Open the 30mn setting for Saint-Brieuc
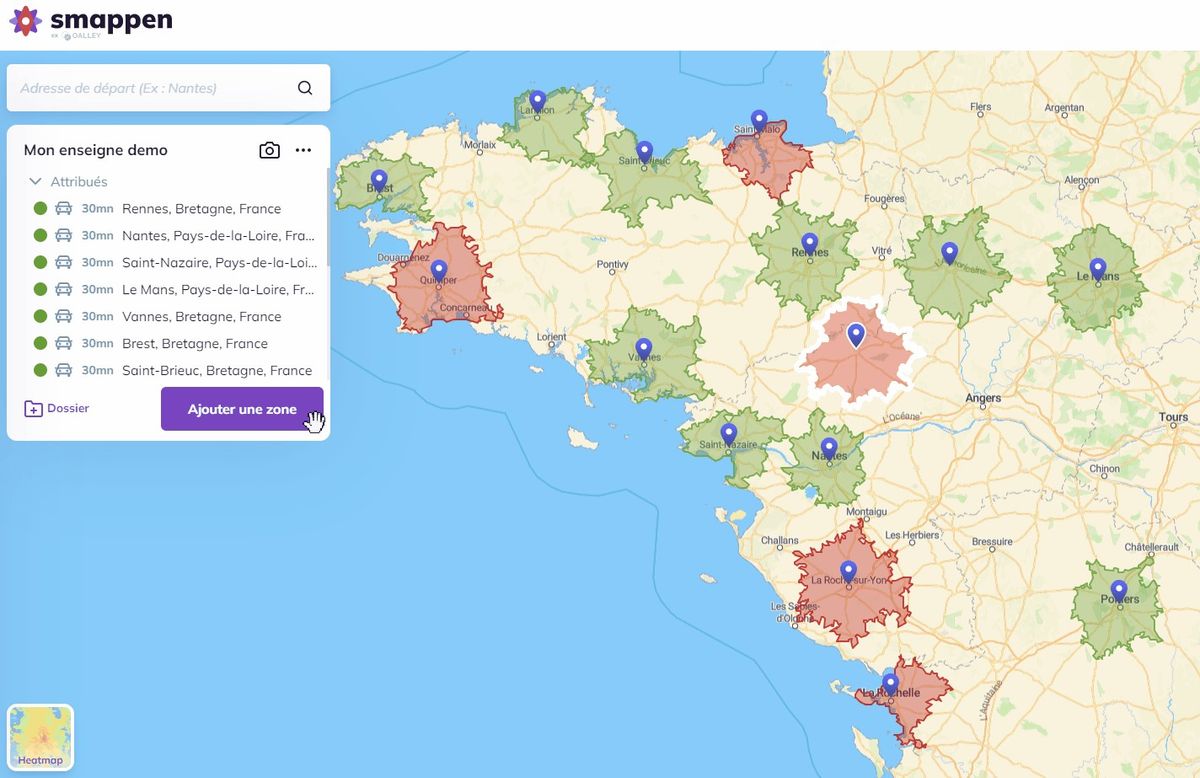Image resolution: width=1200 pixels, height=778 pixels. pos(97,371)
